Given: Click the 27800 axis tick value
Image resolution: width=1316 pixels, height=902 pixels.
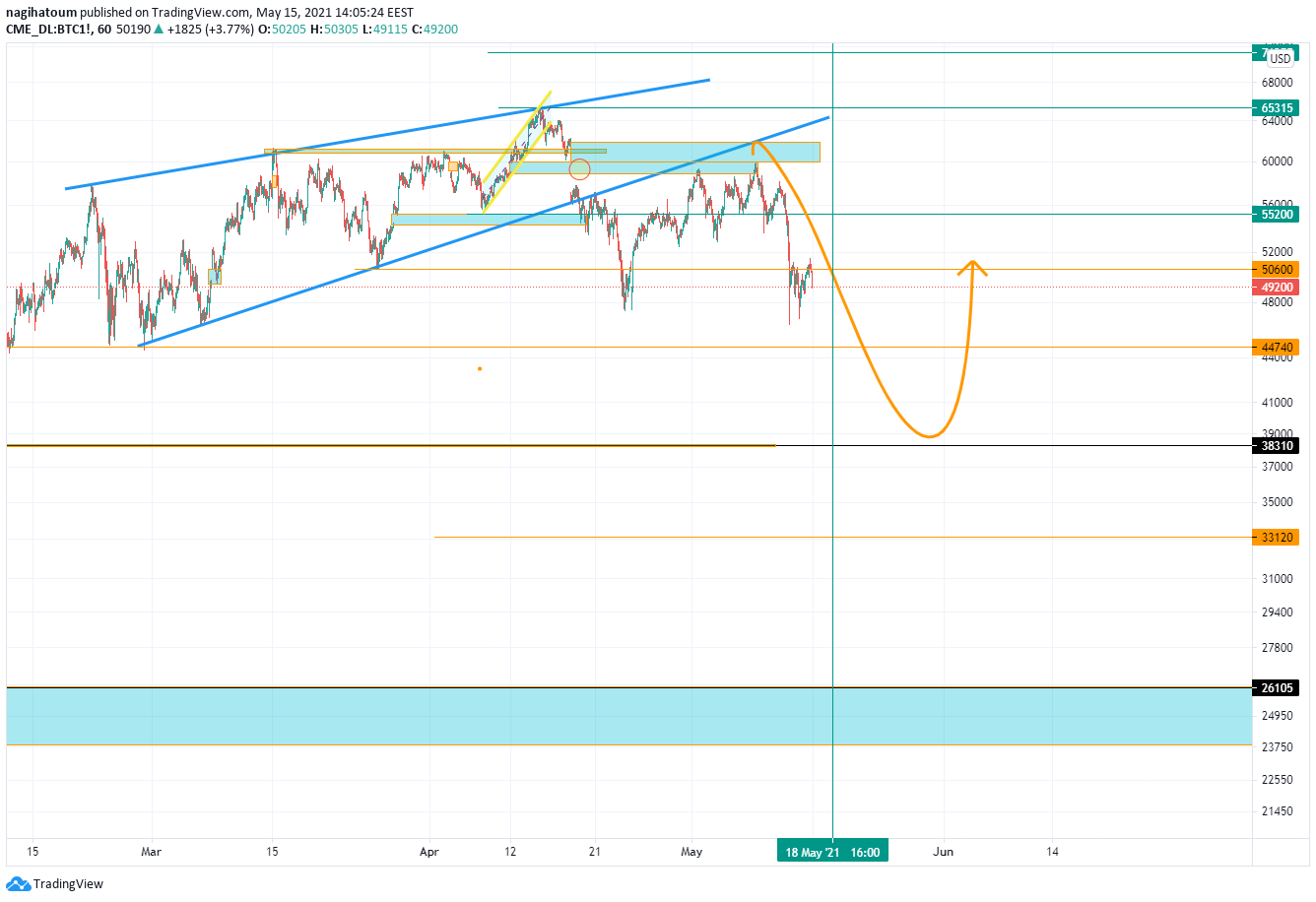Looking at the screenshot, I should click(x=1278, y=647).
